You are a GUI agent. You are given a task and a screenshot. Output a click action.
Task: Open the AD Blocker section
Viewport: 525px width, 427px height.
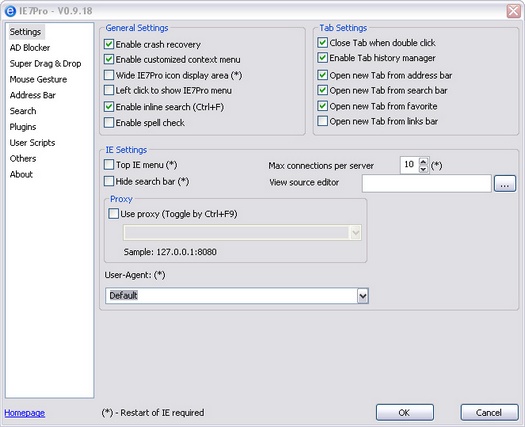pos(30,48)
